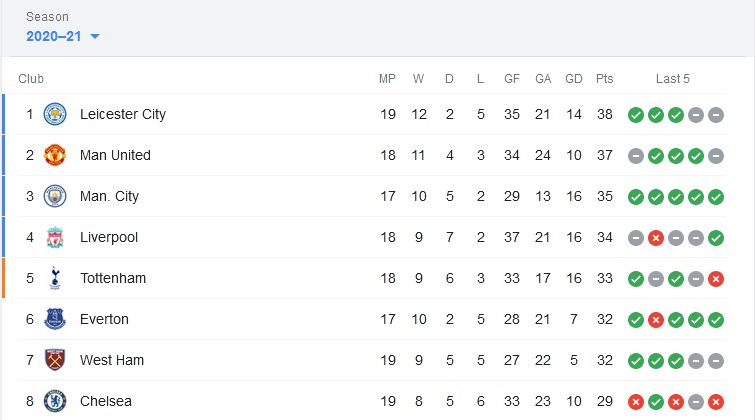The height and width of the screenshot is (420, 755).
Task: Click the Man. City club crest
Action: click(55, 196)
